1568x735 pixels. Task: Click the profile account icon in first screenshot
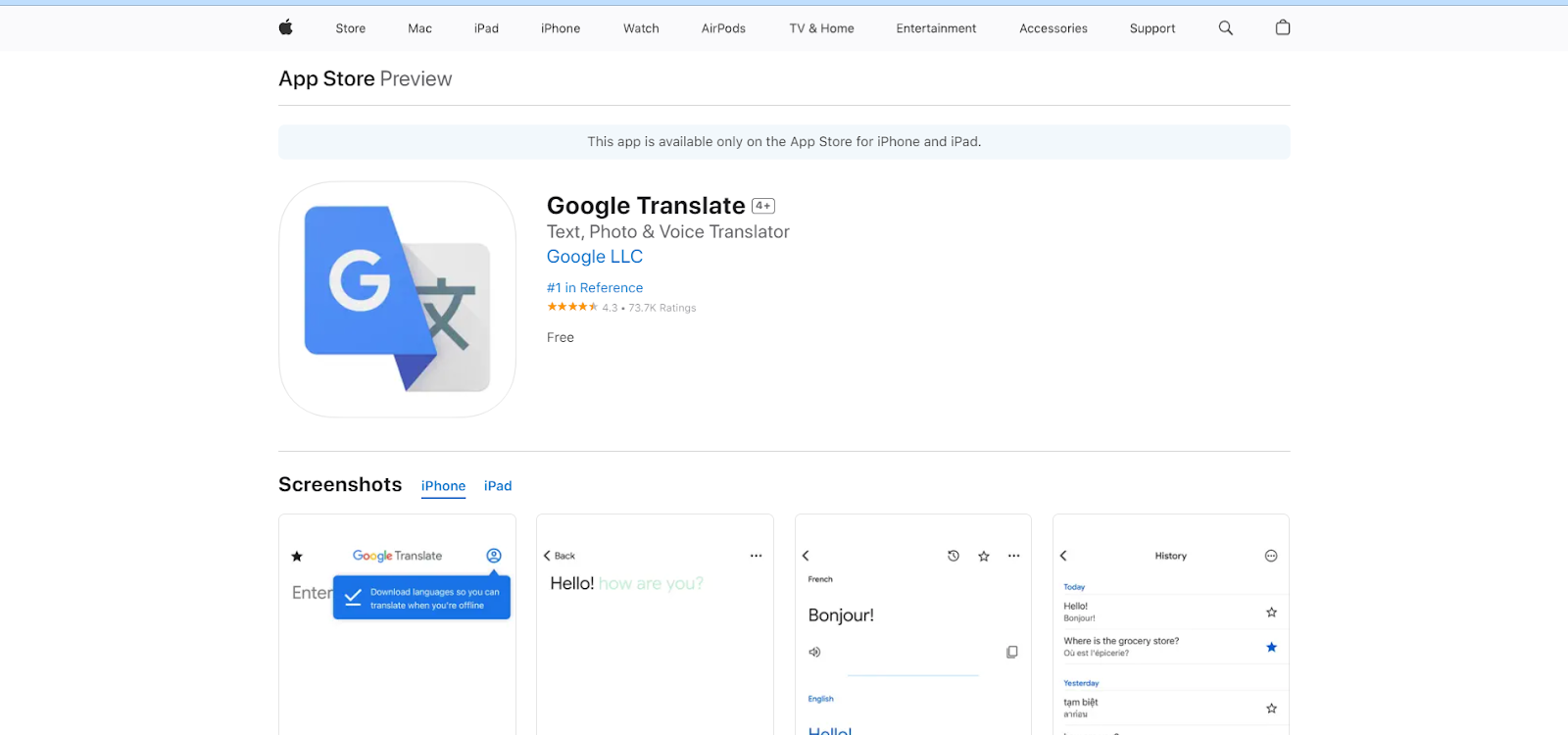(494, 556)
